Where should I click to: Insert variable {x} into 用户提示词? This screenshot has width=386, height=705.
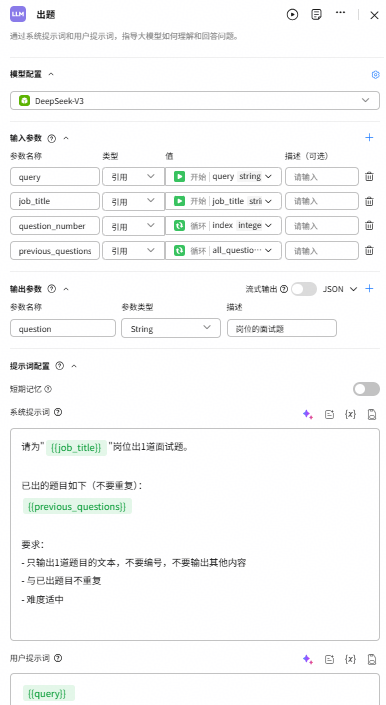tap(350, 660)
